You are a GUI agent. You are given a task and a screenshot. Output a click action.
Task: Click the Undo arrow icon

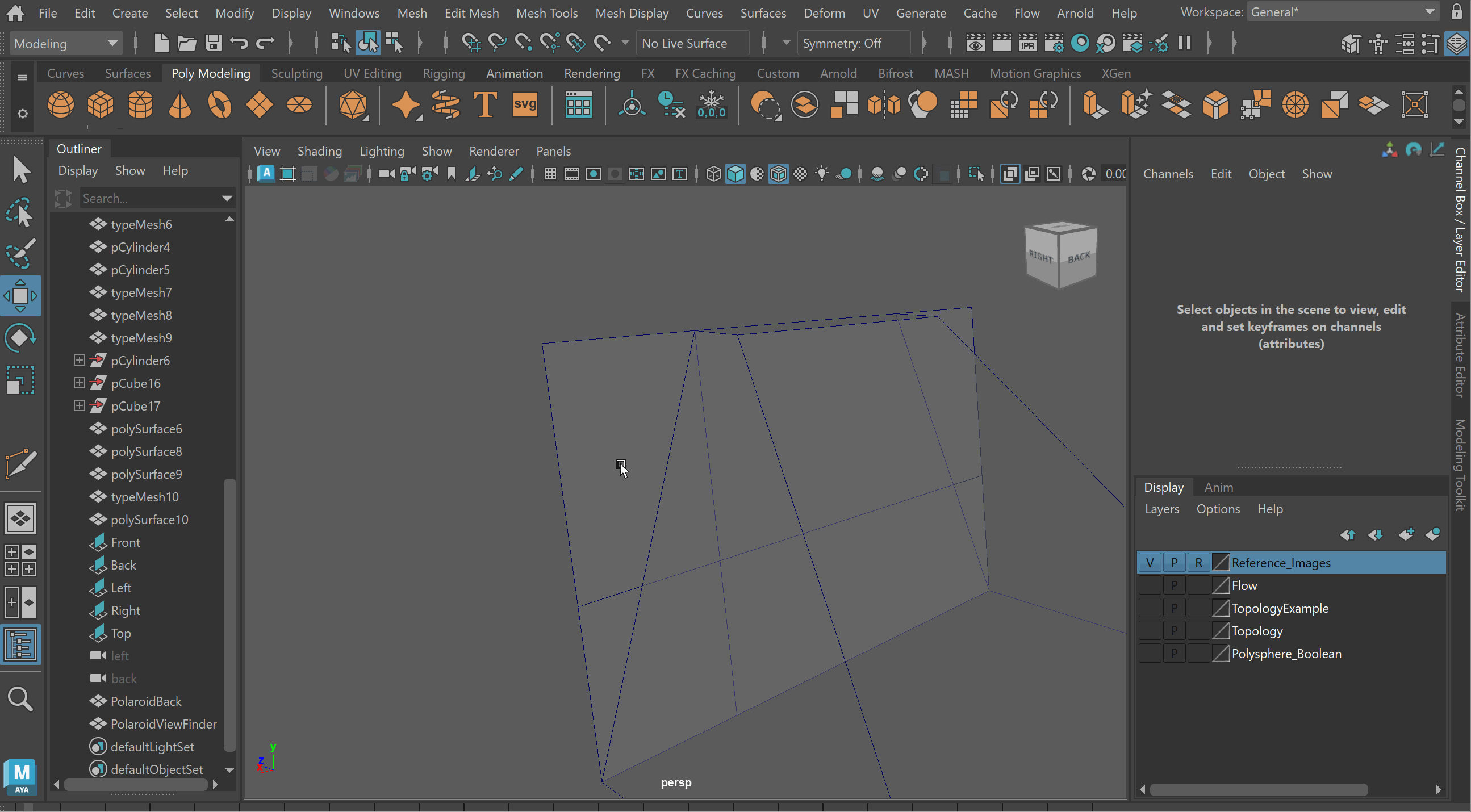(239, 43)
